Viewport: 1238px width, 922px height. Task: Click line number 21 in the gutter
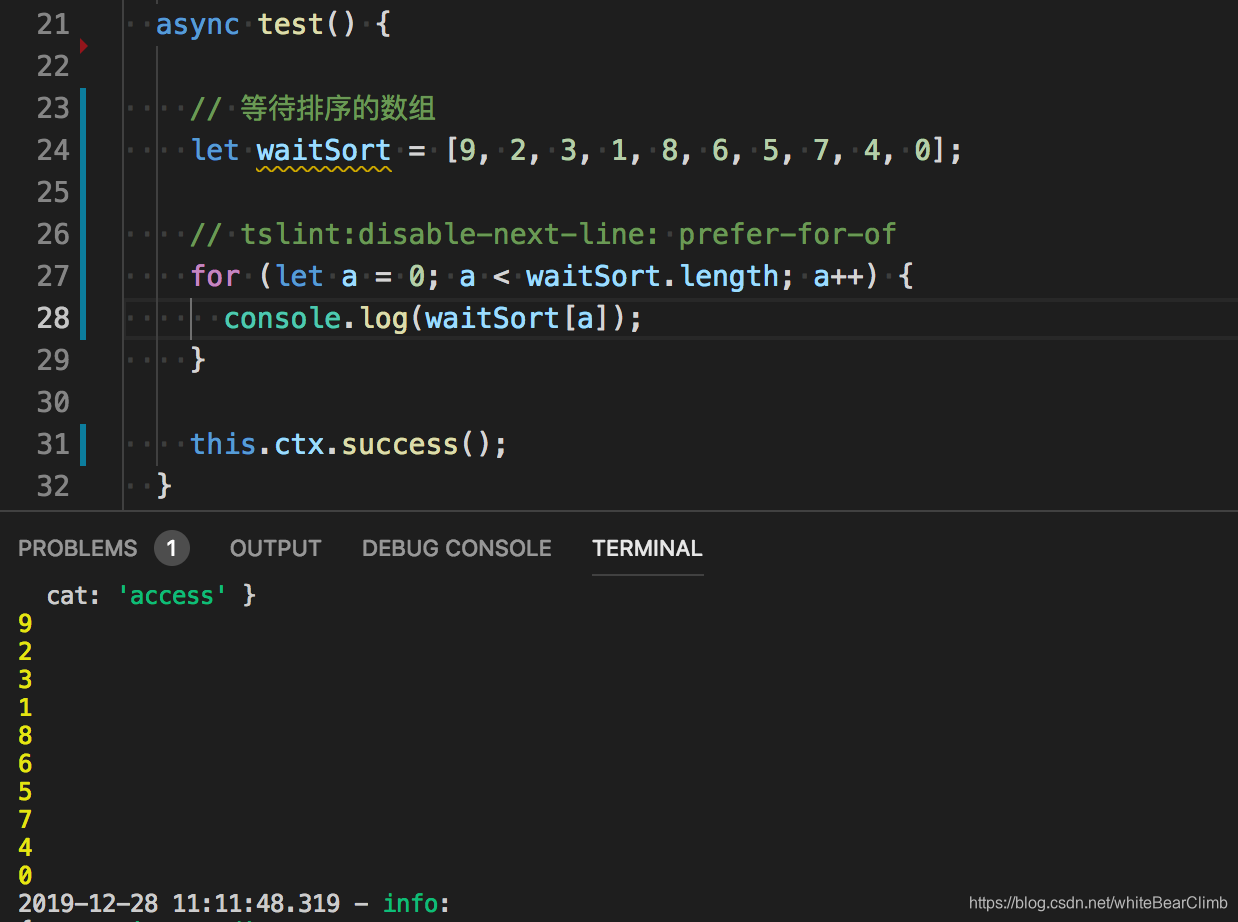[53, 24]
